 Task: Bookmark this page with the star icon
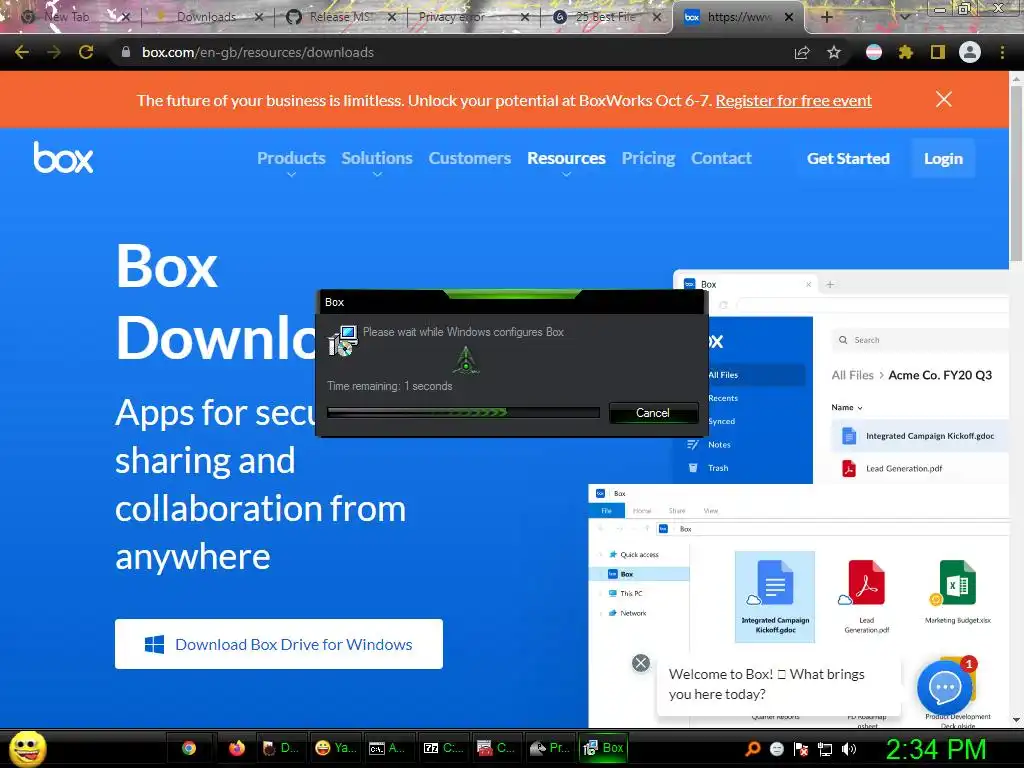[834, 52]
